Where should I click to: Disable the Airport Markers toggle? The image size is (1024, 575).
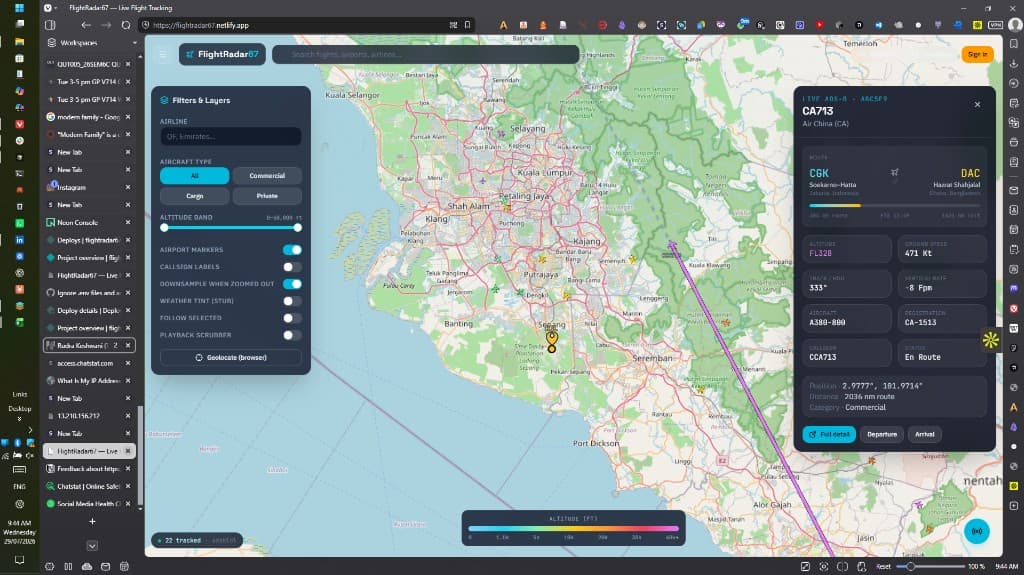[292, 250]
